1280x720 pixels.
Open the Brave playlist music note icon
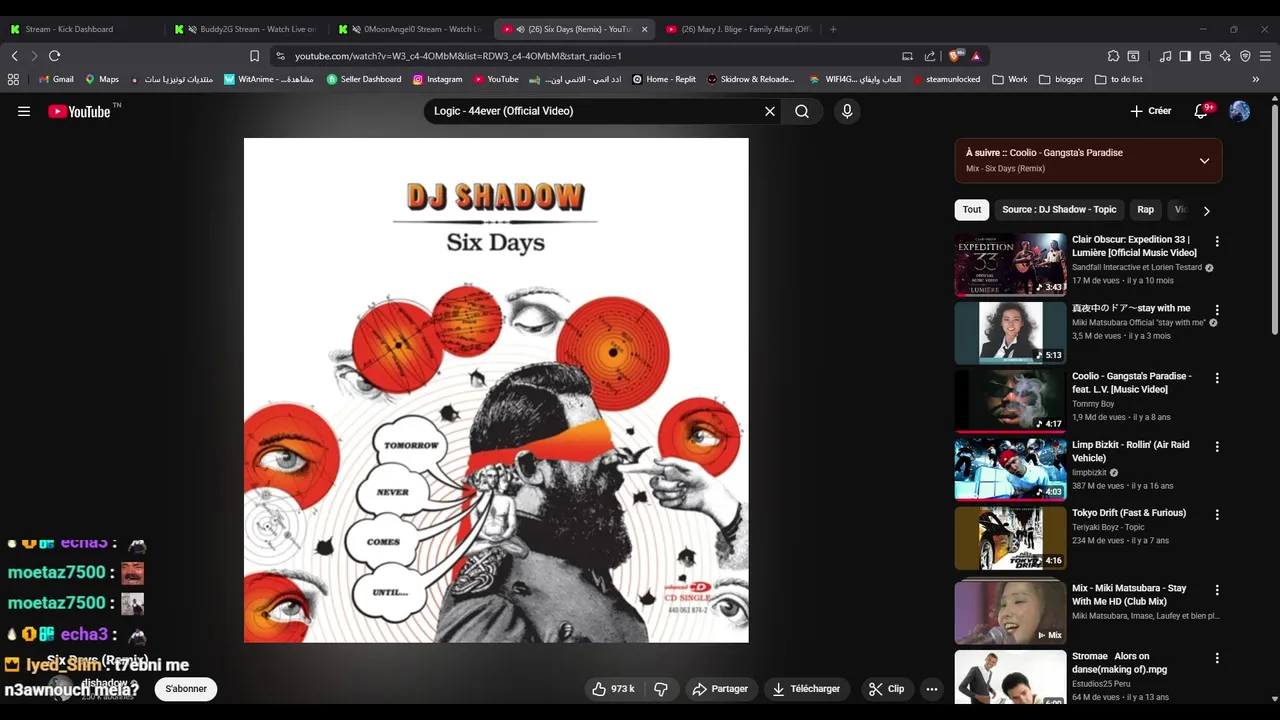coord(1165,56)
